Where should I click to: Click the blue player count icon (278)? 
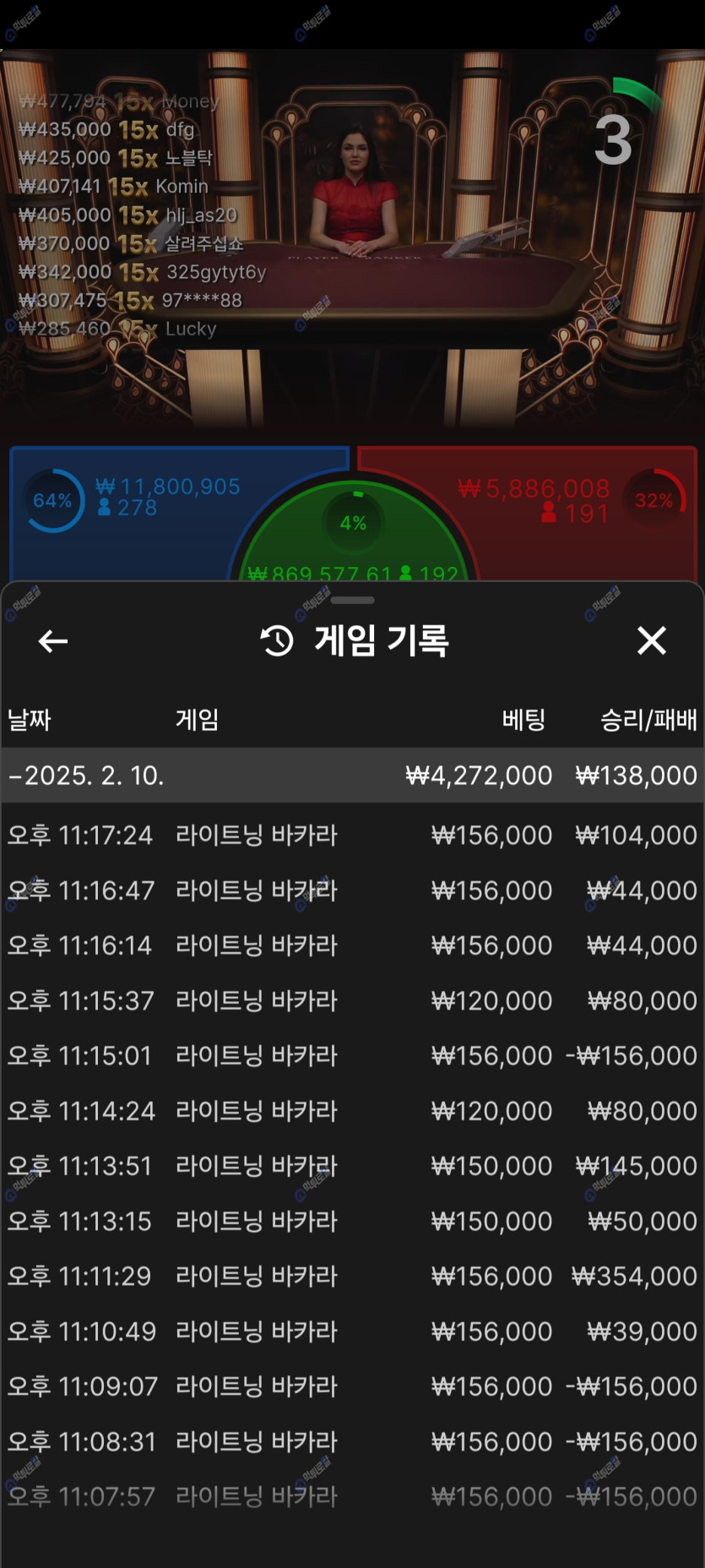pyautogui.click(x=105, y=508)
